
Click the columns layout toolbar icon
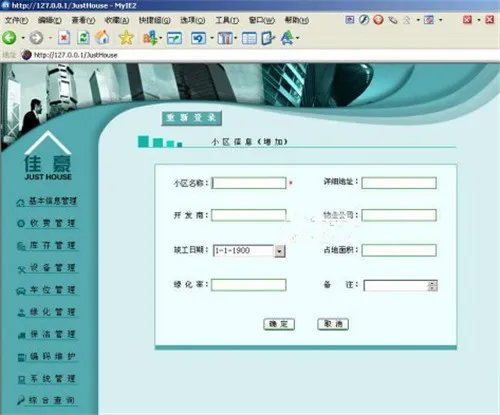point(225,38)
